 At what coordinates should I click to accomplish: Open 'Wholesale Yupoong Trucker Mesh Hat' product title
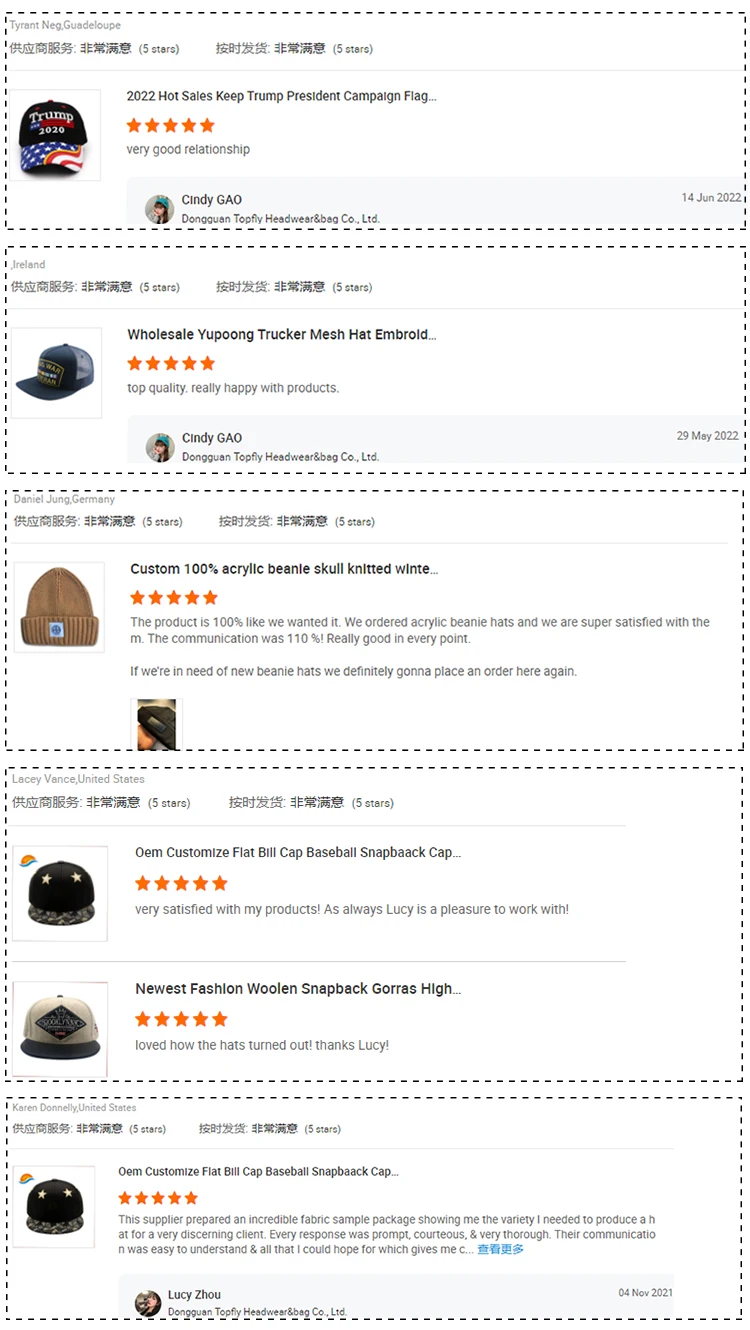(282, 334)
